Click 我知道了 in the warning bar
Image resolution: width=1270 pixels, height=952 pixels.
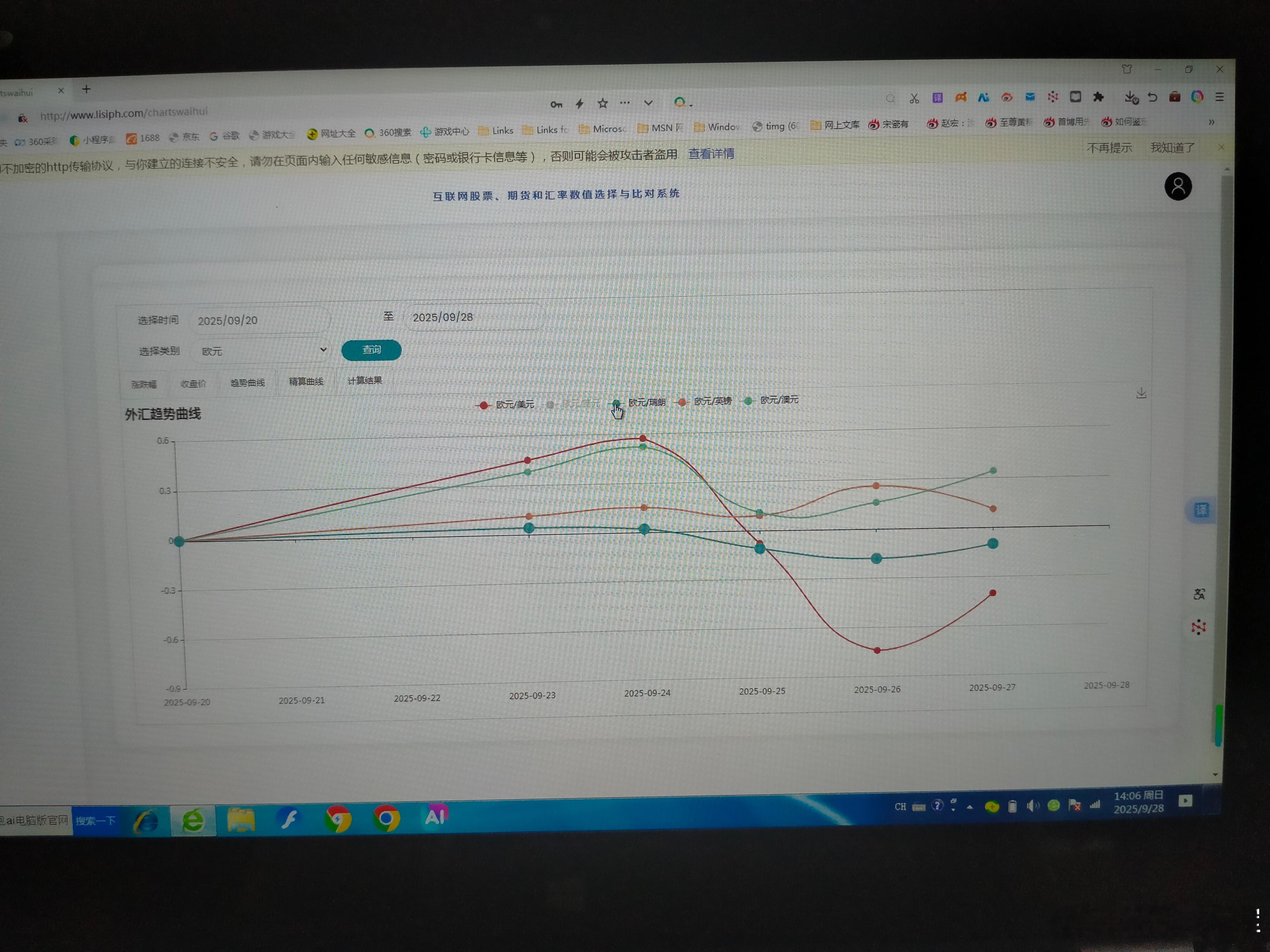(x=1173, y=148)
